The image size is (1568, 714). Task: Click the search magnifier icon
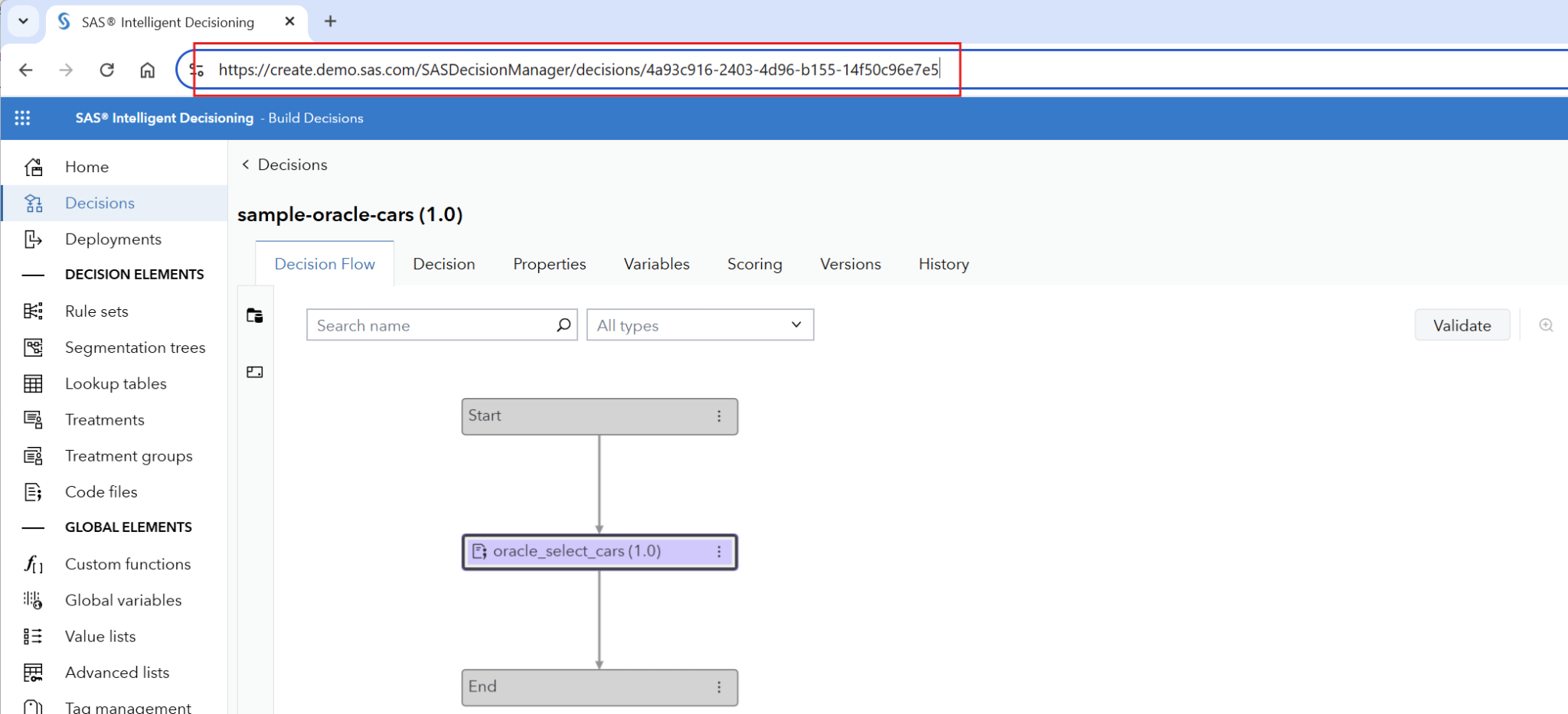563,325
